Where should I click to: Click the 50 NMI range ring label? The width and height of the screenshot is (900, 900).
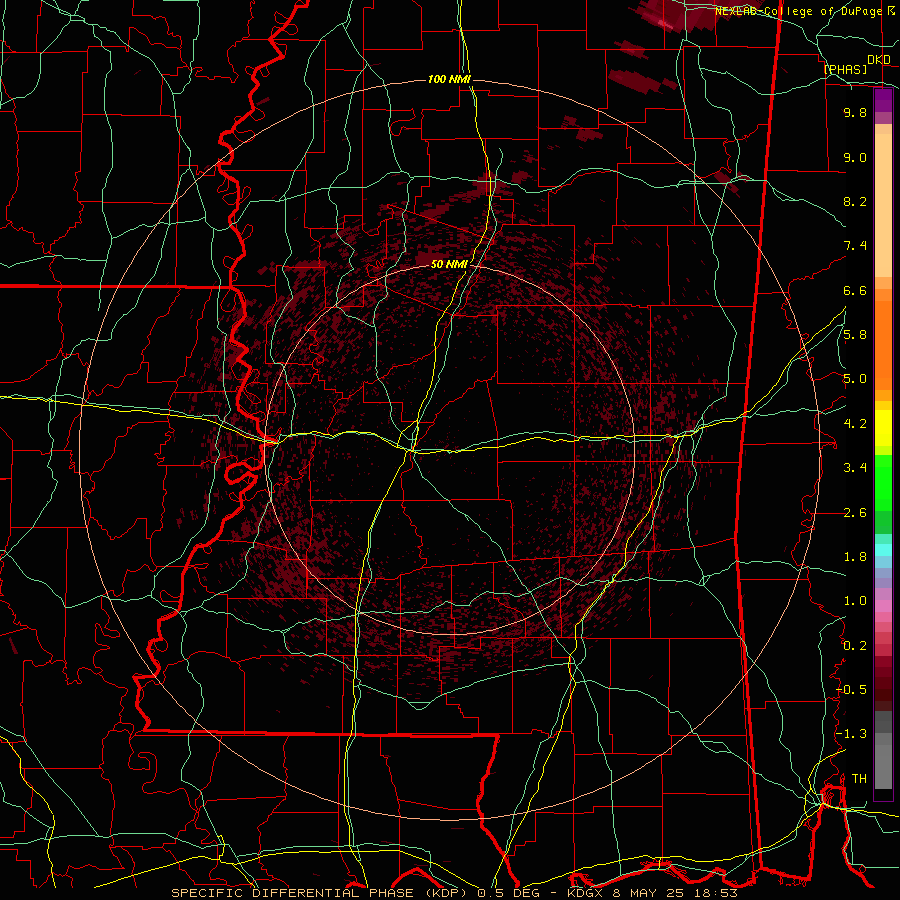(x=449, y=264)
